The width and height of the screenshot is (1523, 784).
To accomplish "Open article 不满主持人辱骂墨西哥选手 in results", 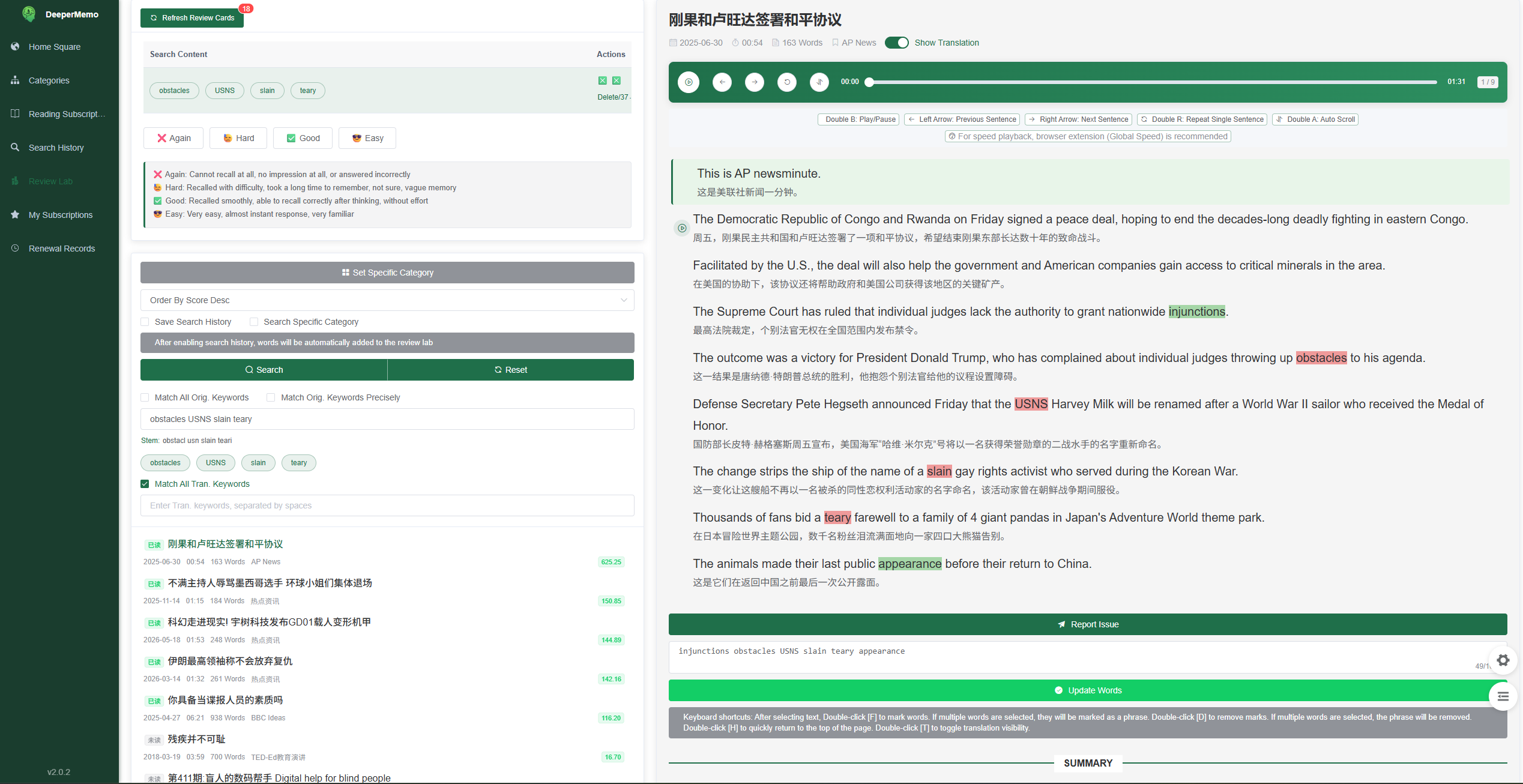I will (x=270, y=583).
